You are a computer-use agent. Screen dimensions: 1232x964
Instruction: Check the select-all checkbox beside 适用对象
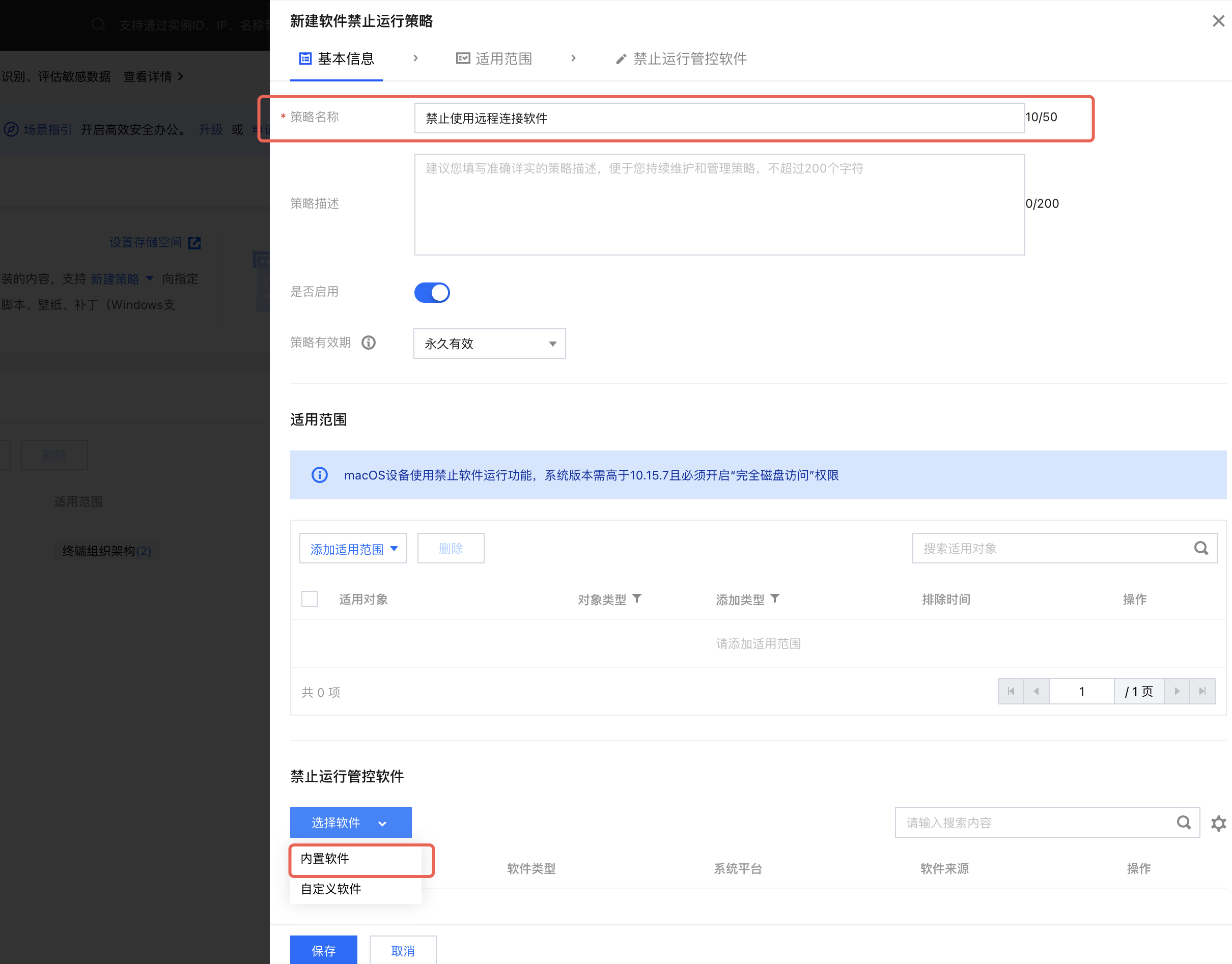pos(310,599)
